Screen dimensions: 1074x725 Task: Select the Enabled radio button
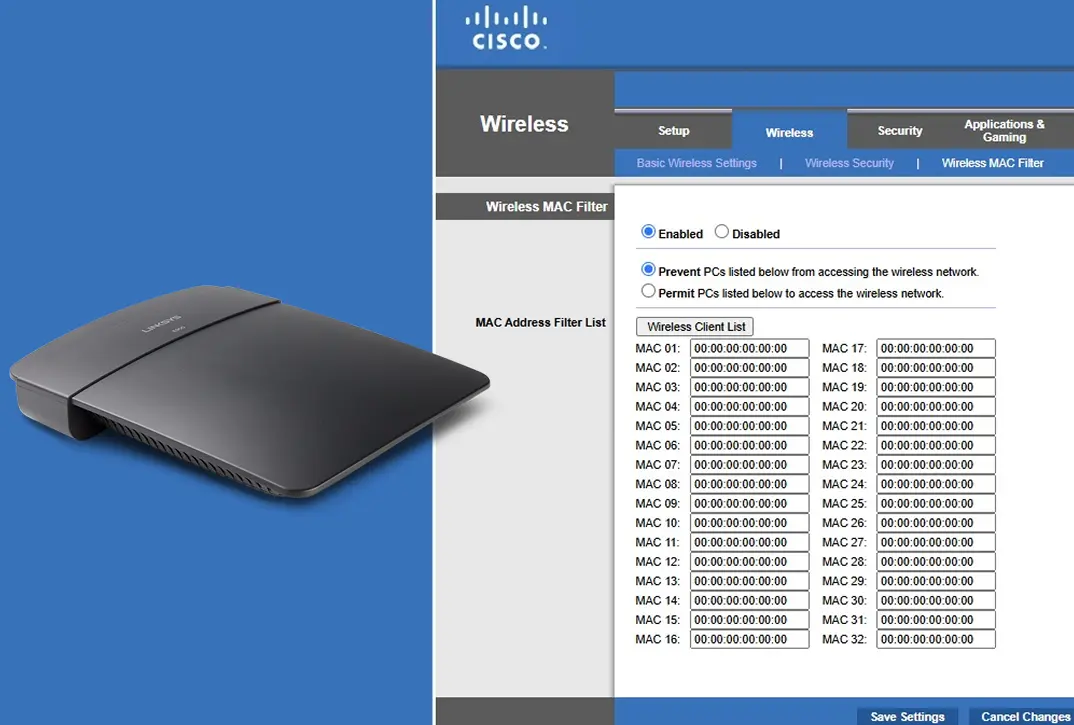tap(648, 232)
